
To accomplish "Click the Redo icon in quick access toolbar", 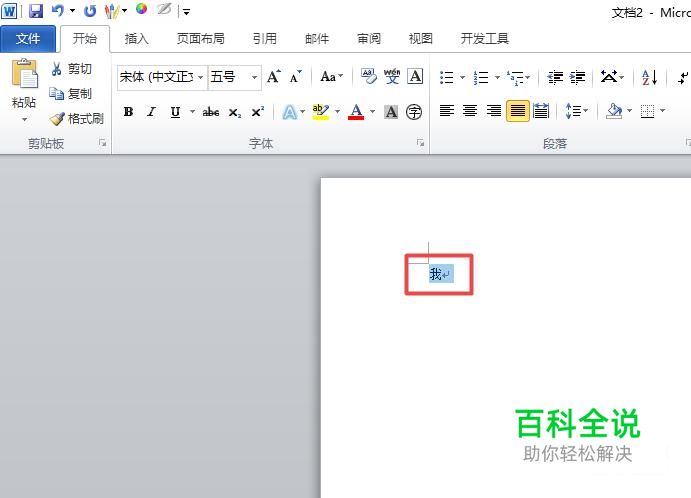I will (x=90, y=11).
